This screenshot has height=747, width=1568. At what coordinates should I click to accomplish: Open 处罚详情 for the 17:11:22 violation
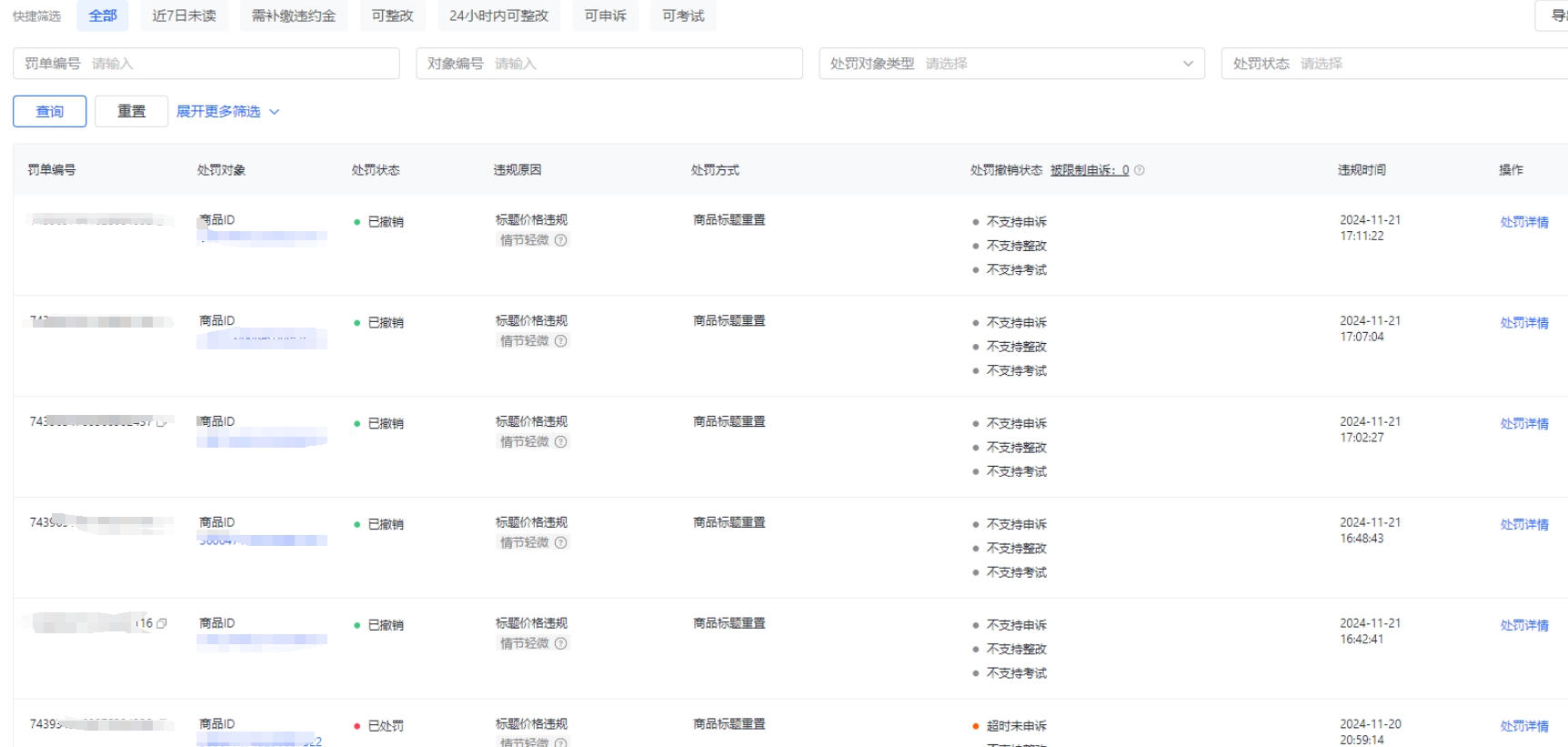(1523, 222)
